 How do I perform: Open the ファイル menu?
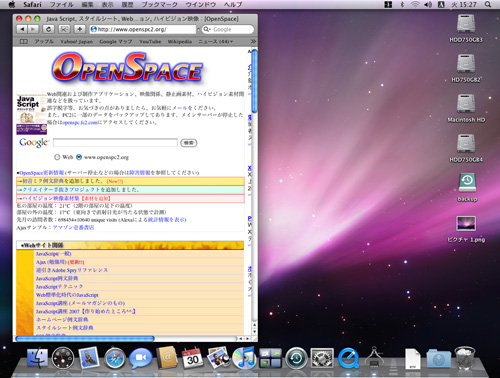point(61,5)
